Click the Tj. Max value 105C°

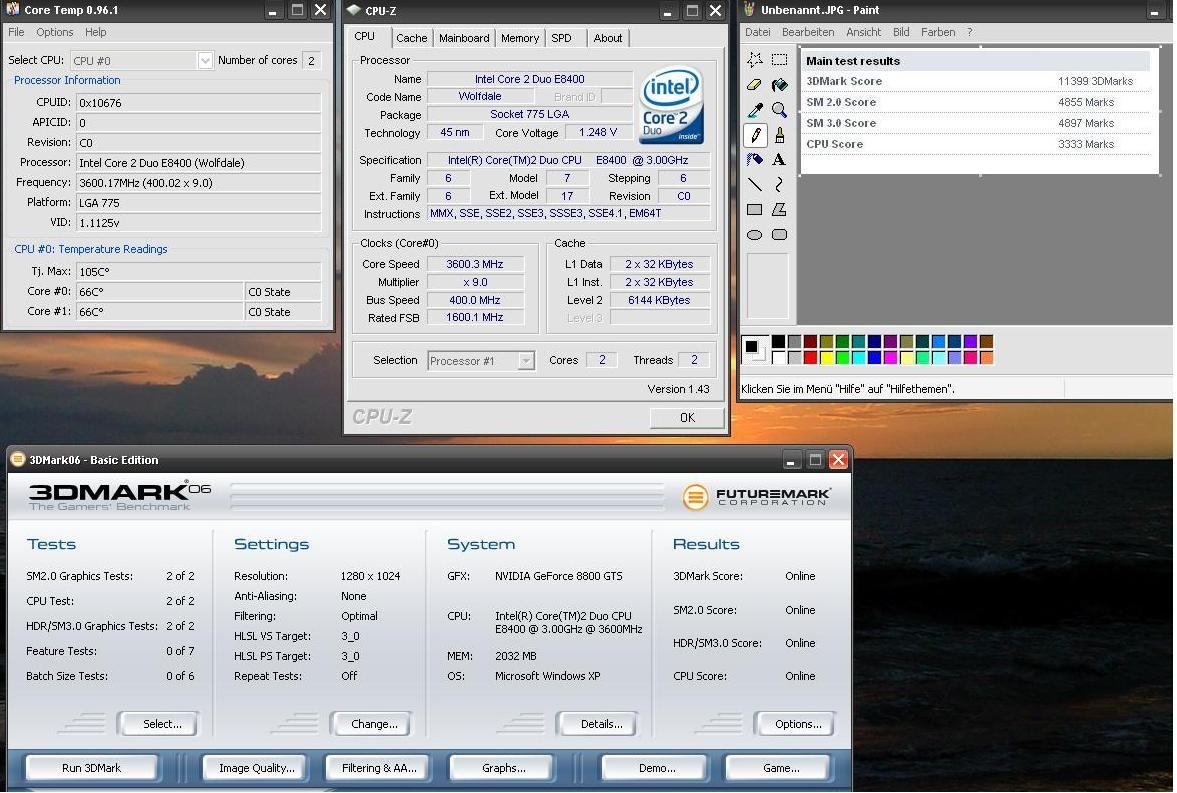click(x=198, y=271)
